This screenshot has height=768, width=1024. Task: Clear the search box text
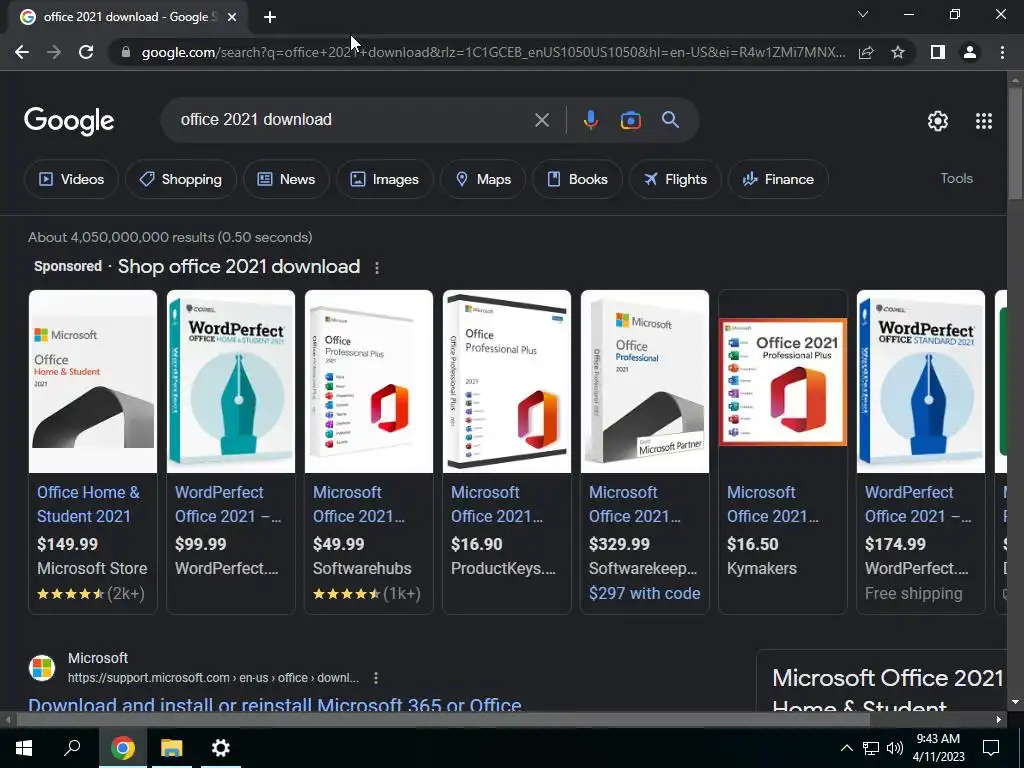pos(541,120)
